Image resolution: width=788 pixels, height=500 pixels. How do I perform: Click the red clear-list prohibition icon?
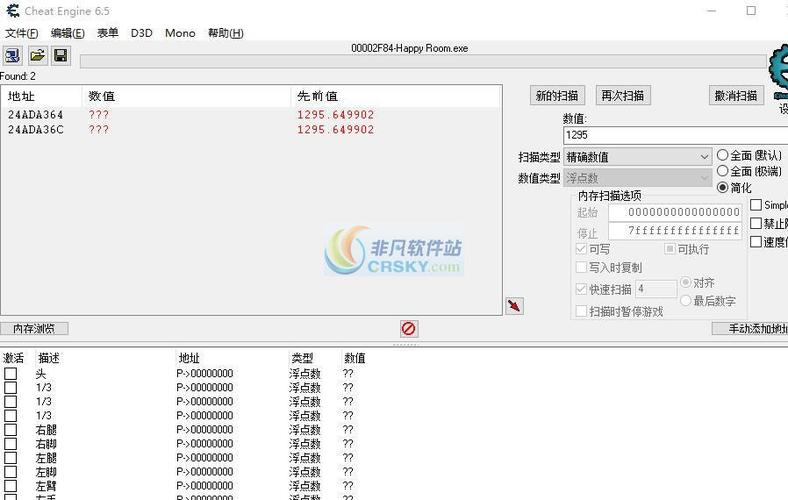pos(409,329)
